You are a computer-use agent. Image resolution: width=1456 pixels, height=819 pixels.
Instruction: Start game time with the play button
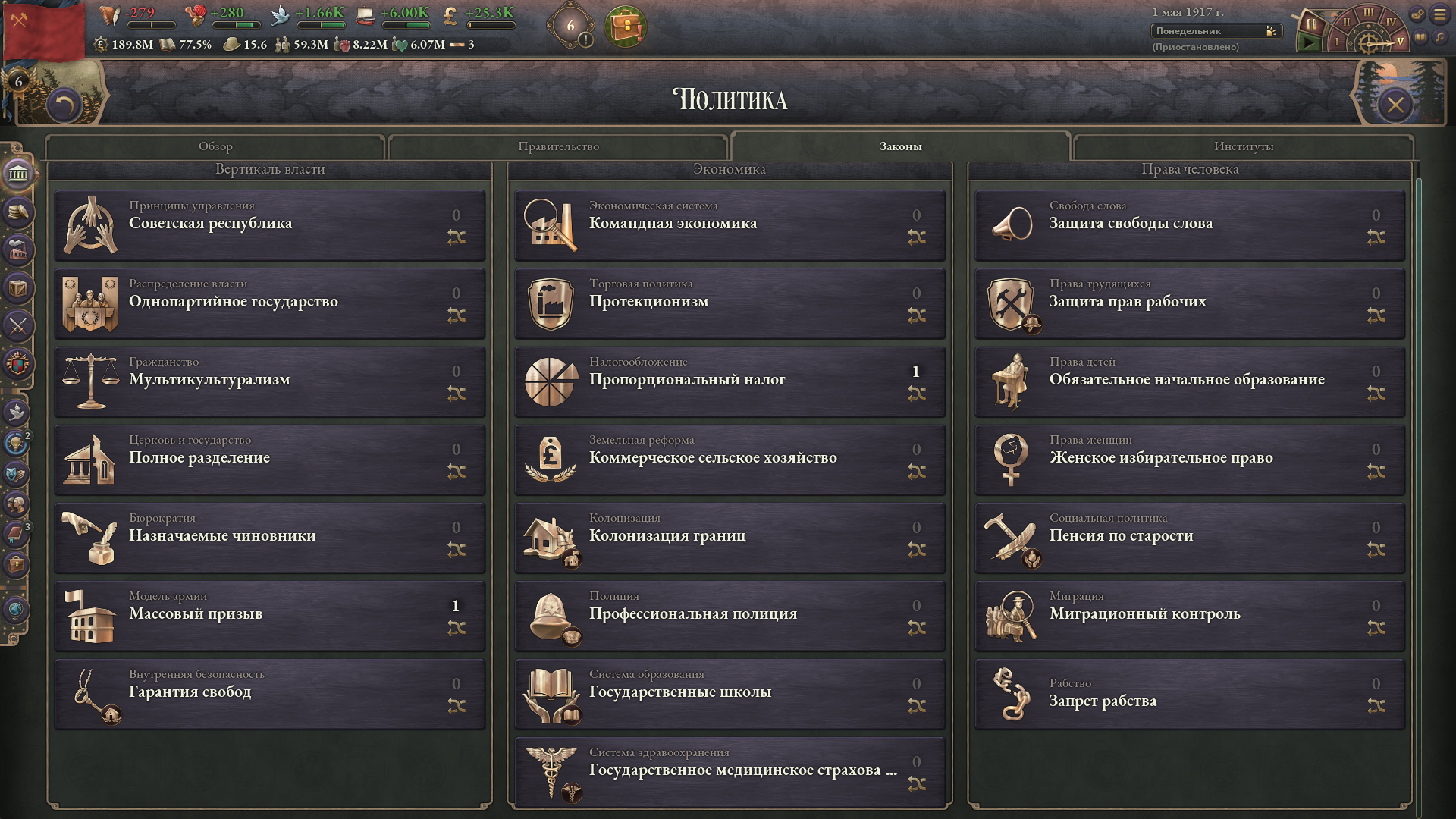pyautogui.click(x=1309, y=42)
